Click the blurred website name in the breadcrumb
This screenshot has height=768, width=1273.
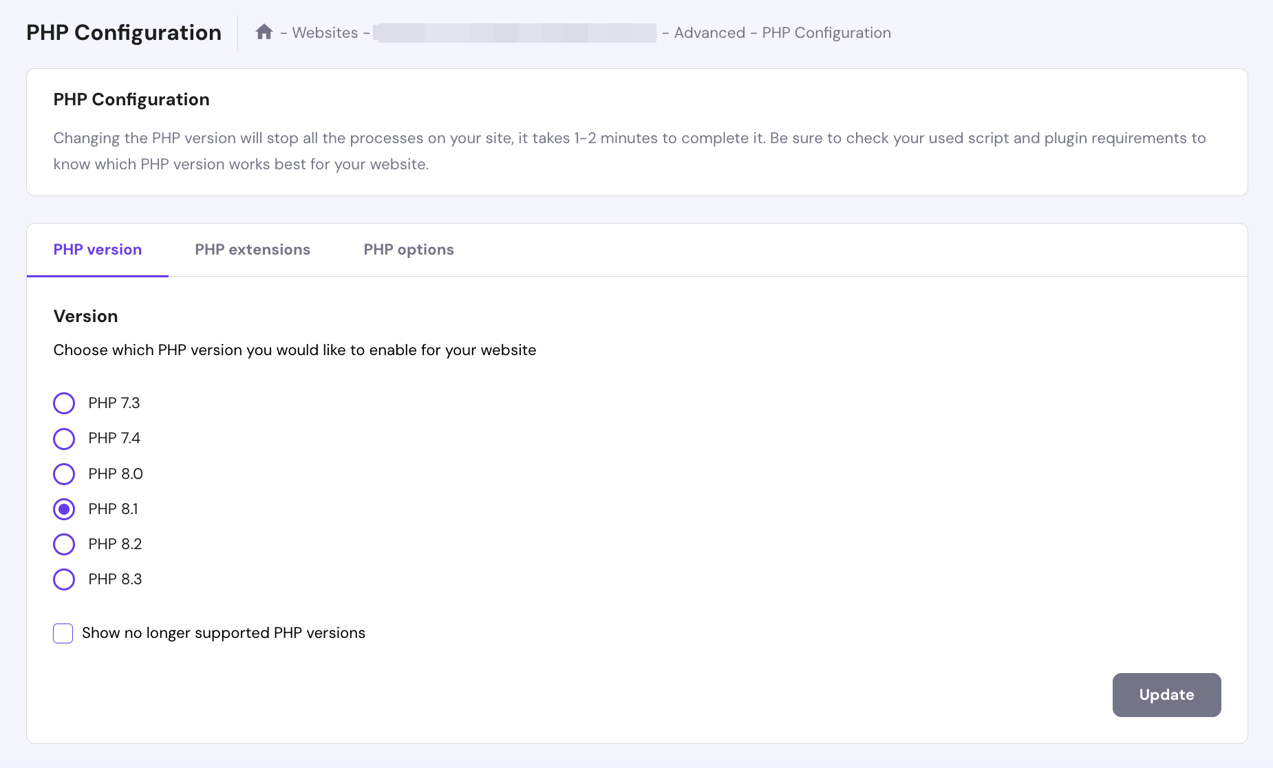click(x=515, y=32)
